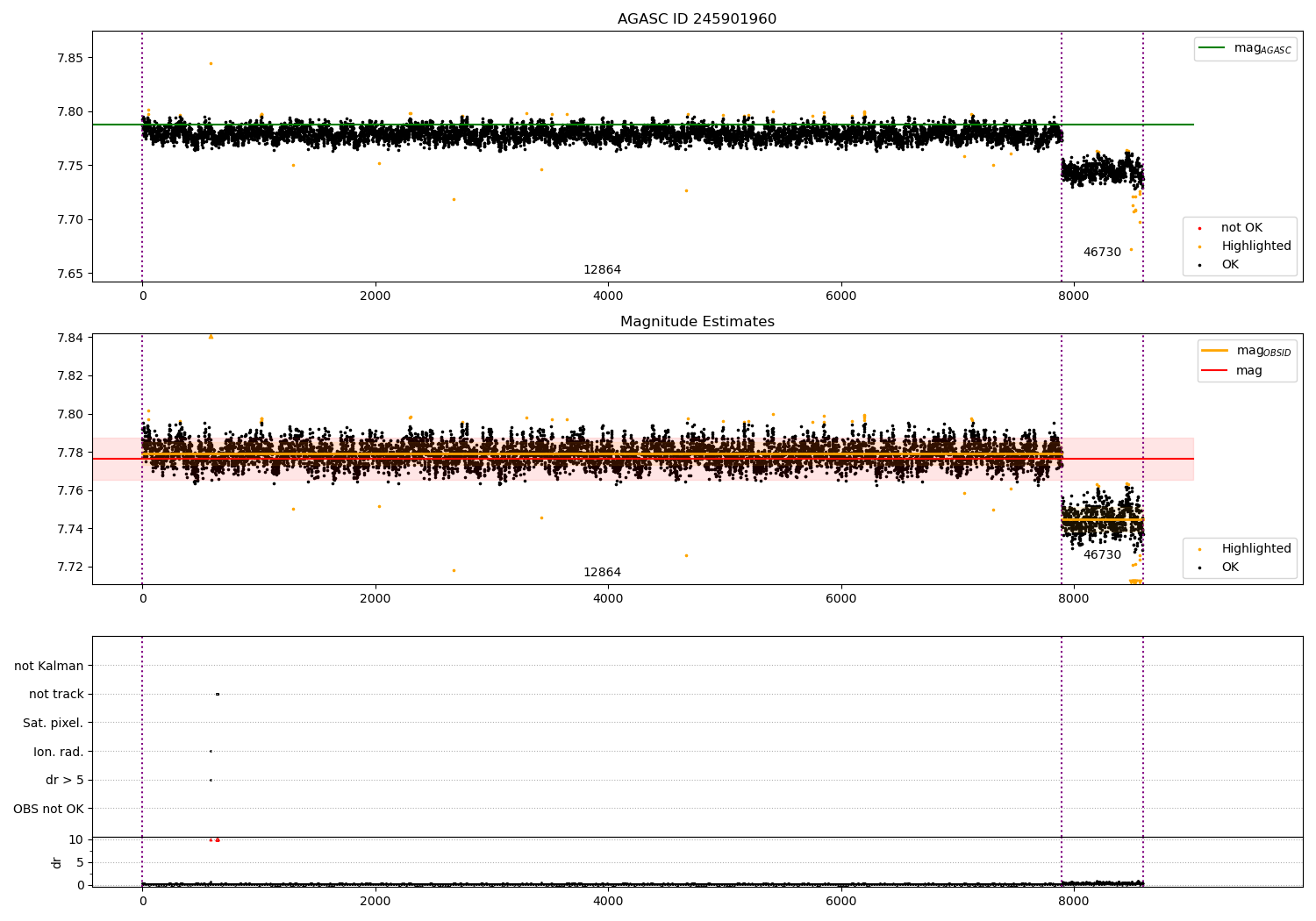The image size is (1316, 921).
Task: Click OK in Magnitude Estimates legend
Action: [x=1230, y=568]
